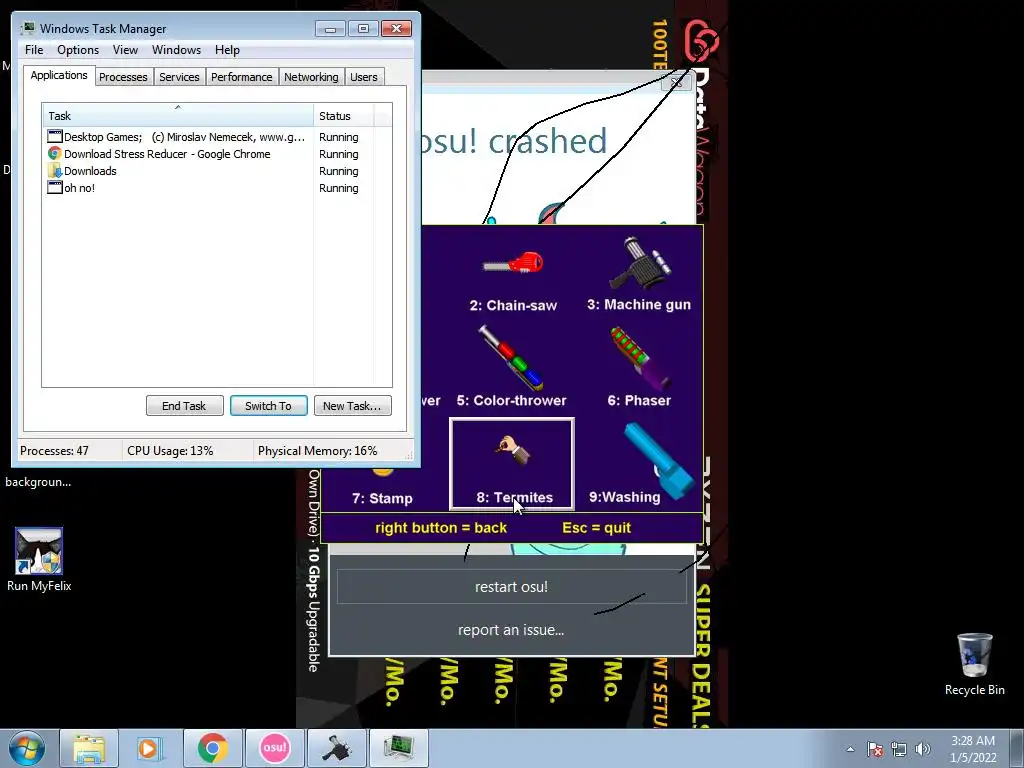Click the End Task button

(184, 406)
